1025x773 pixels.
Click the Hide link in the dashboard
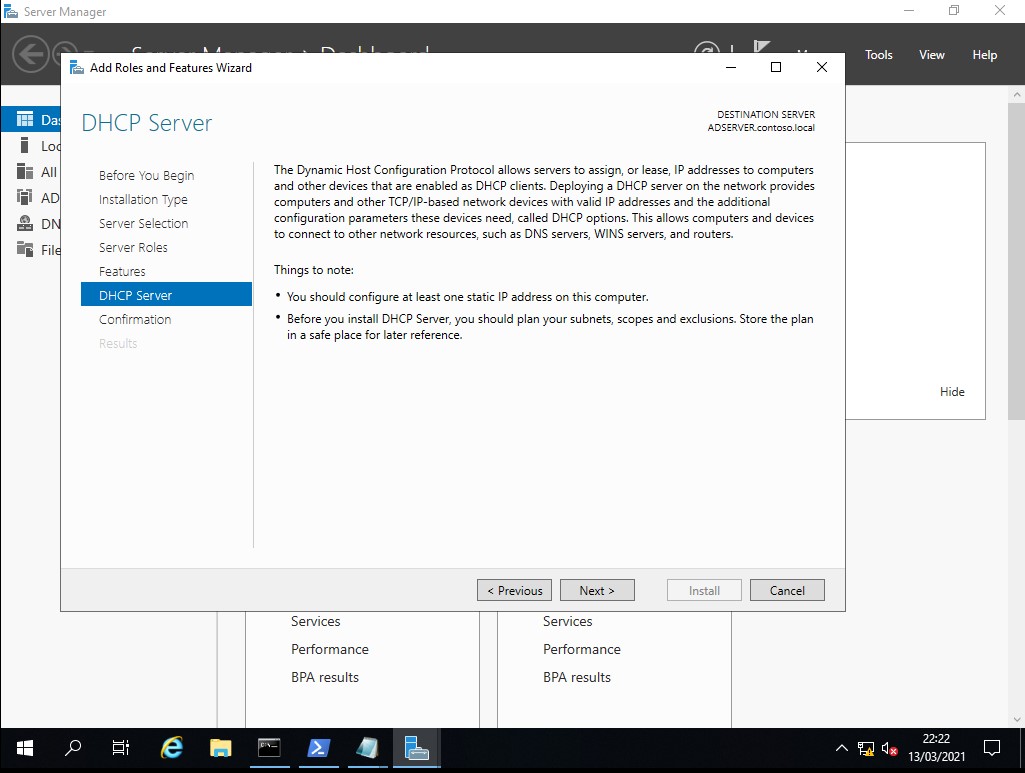952,392
